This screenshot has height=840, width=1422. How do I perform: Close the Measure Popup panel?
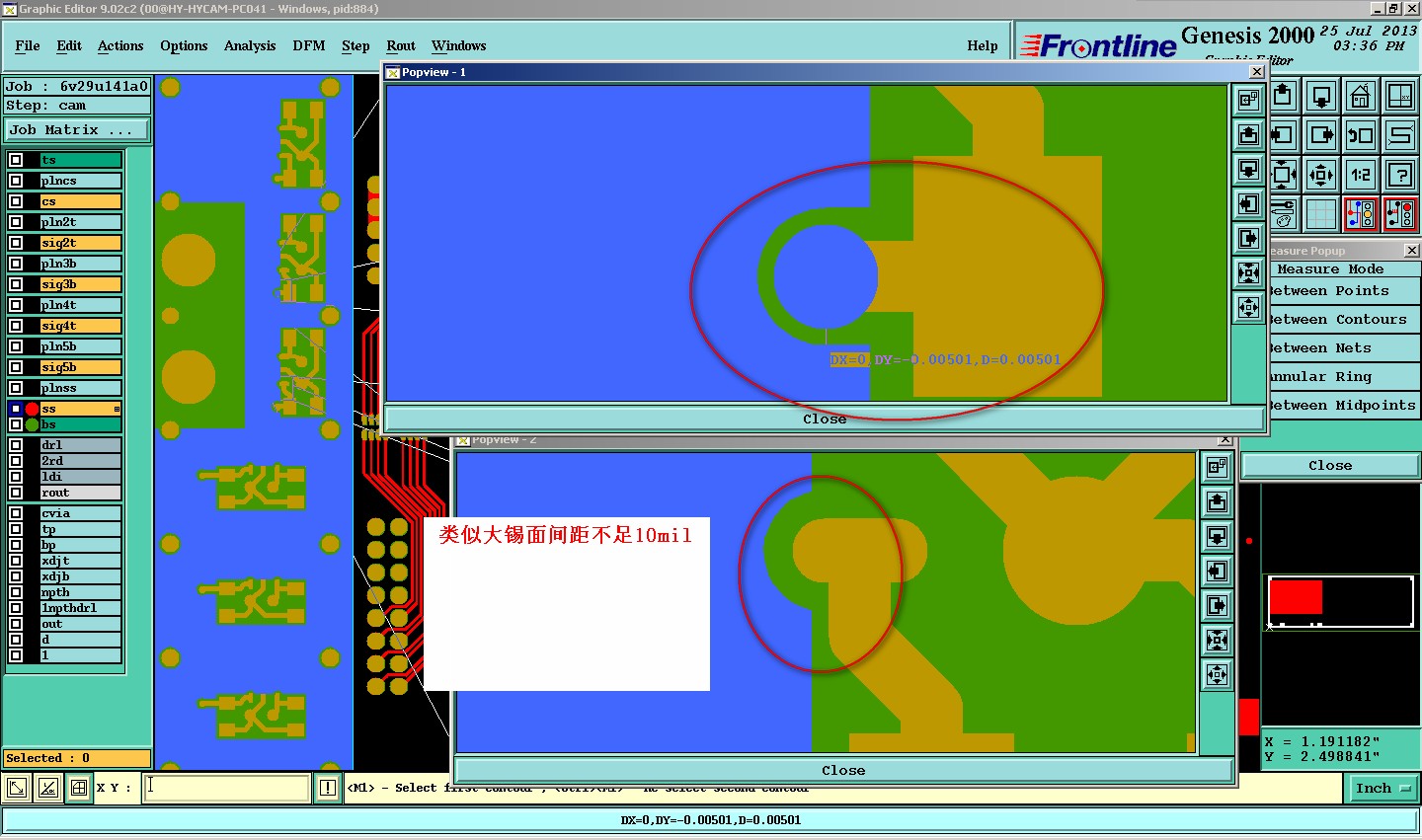point(1330,465)
